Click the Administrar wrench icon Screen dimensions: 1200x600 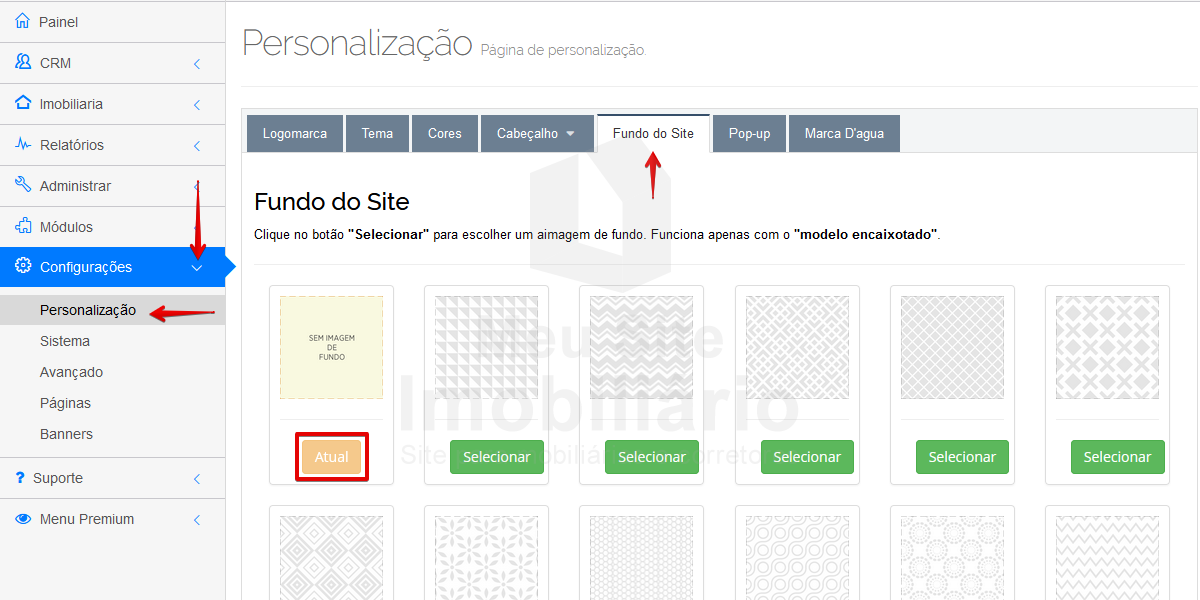(23, 185)
